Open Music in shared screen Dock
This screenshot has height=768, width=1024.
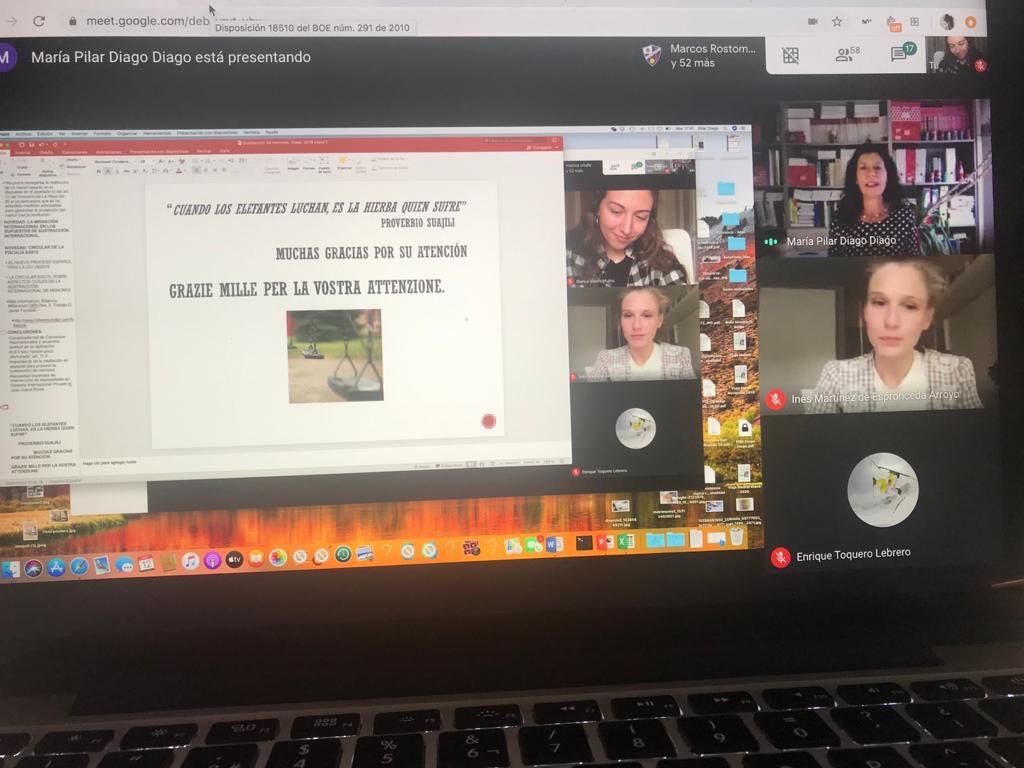(190, 562)
